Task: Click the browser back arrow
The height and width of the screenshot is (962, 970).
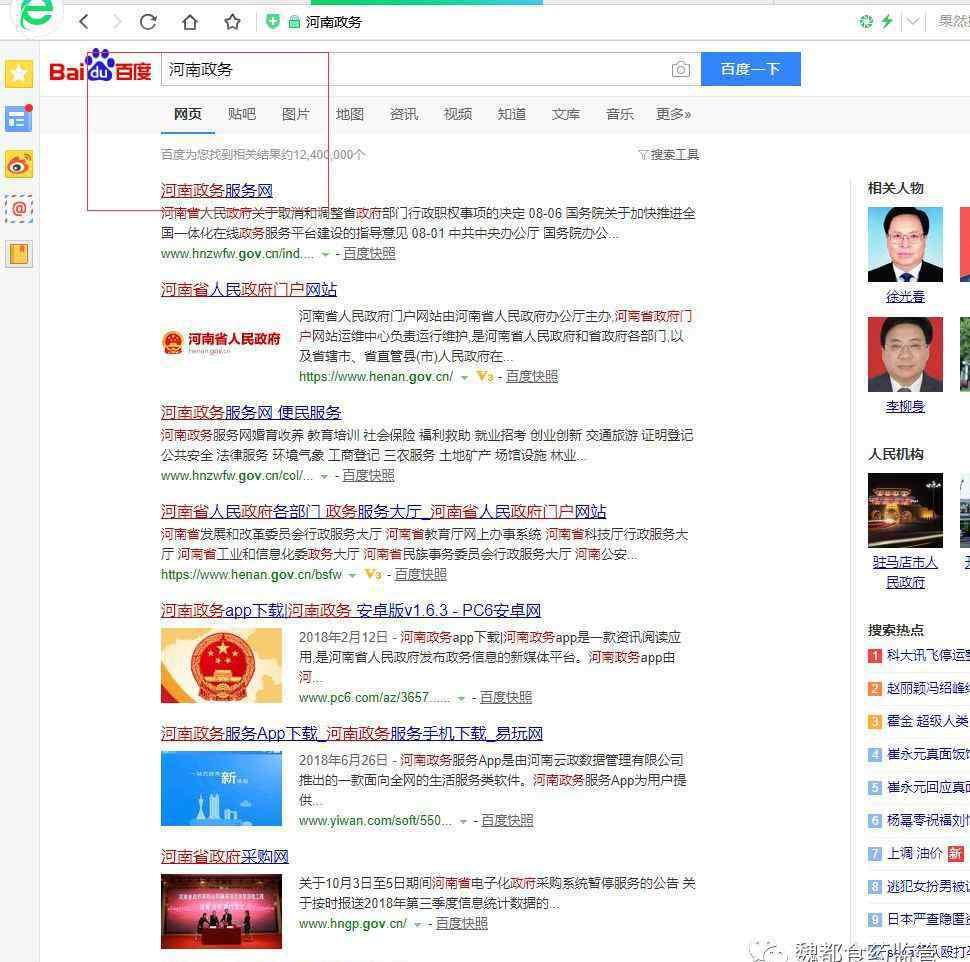Action: (x=84, y=22)
